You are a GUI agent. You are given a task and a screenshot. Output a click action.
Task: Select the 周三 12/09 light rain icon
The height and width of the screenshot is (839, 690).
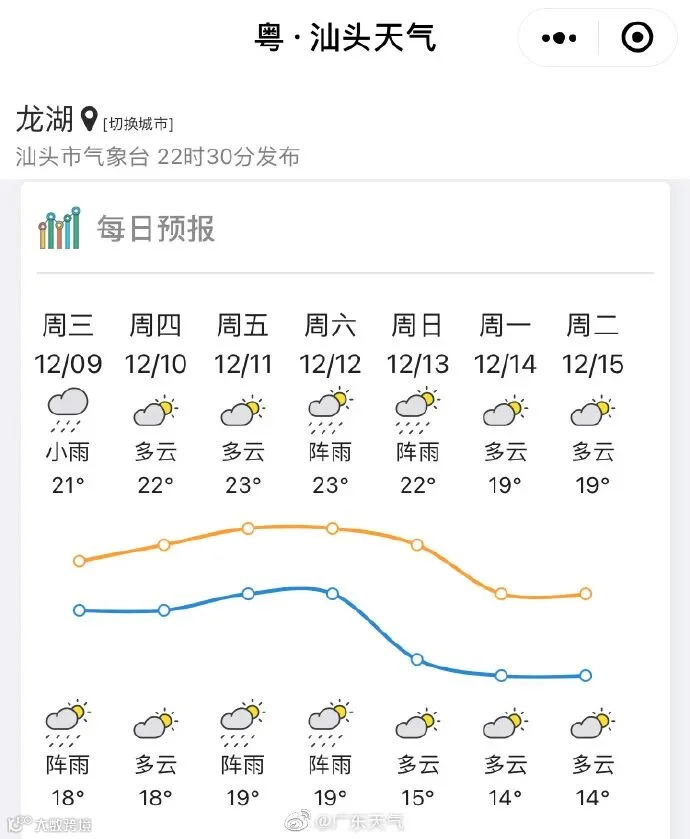pyautogui.click(x=68, y=411)
